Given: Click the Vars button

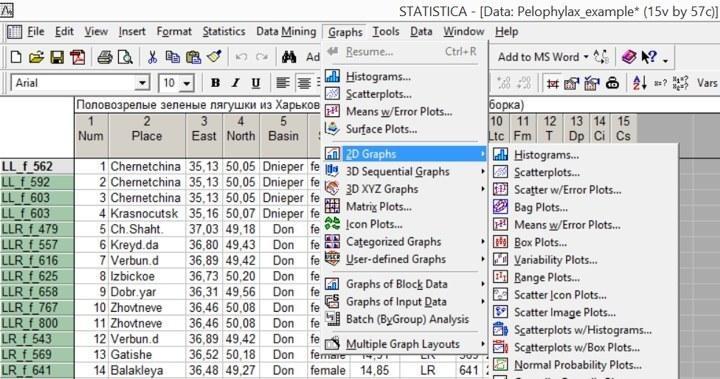Looking at the screenshot, I should pyautogui.click(x=707, y=83).
